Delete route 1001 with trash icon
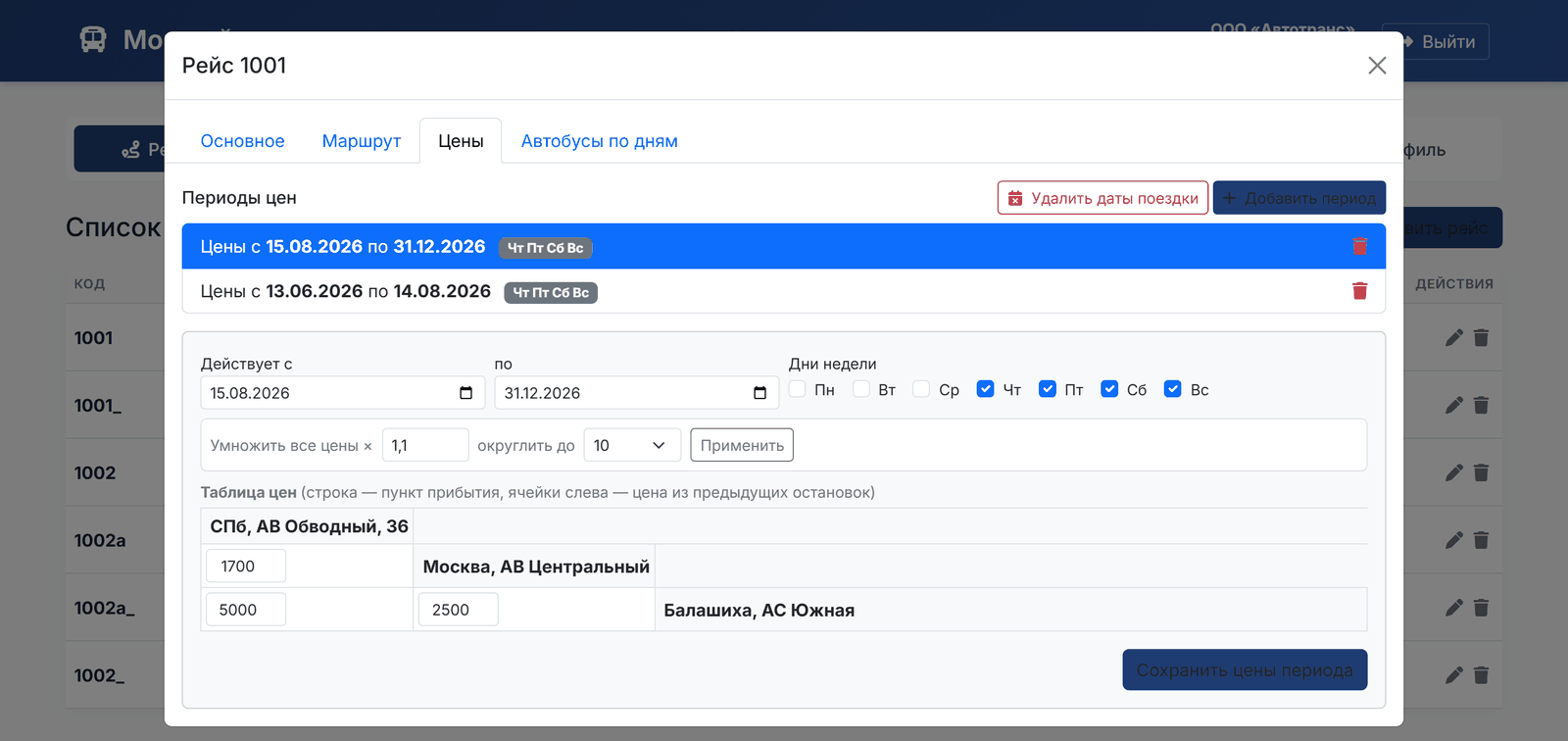This screenshot has height=741, width=1568. [1481, 337]
